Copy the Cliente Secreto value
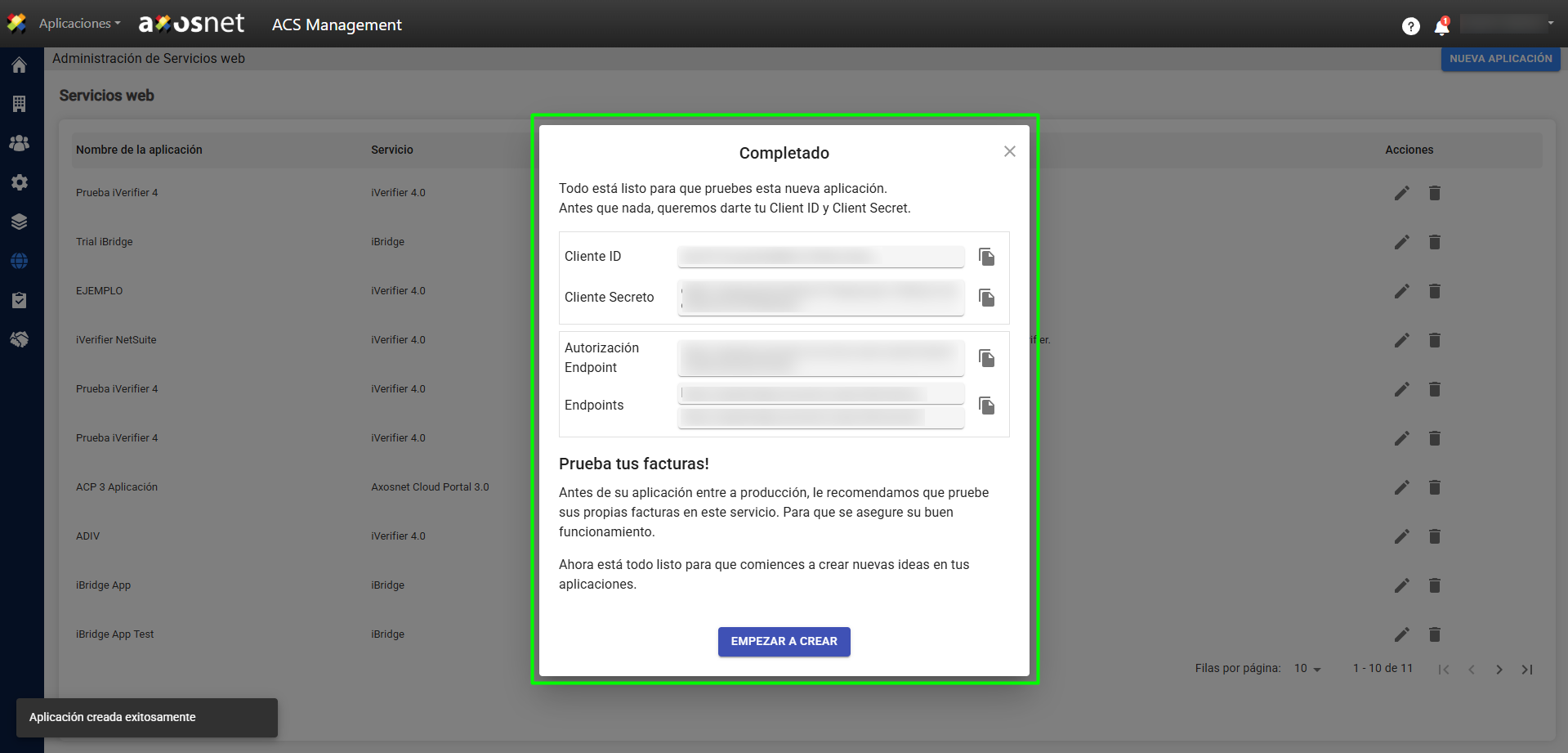 pos(986,298)
